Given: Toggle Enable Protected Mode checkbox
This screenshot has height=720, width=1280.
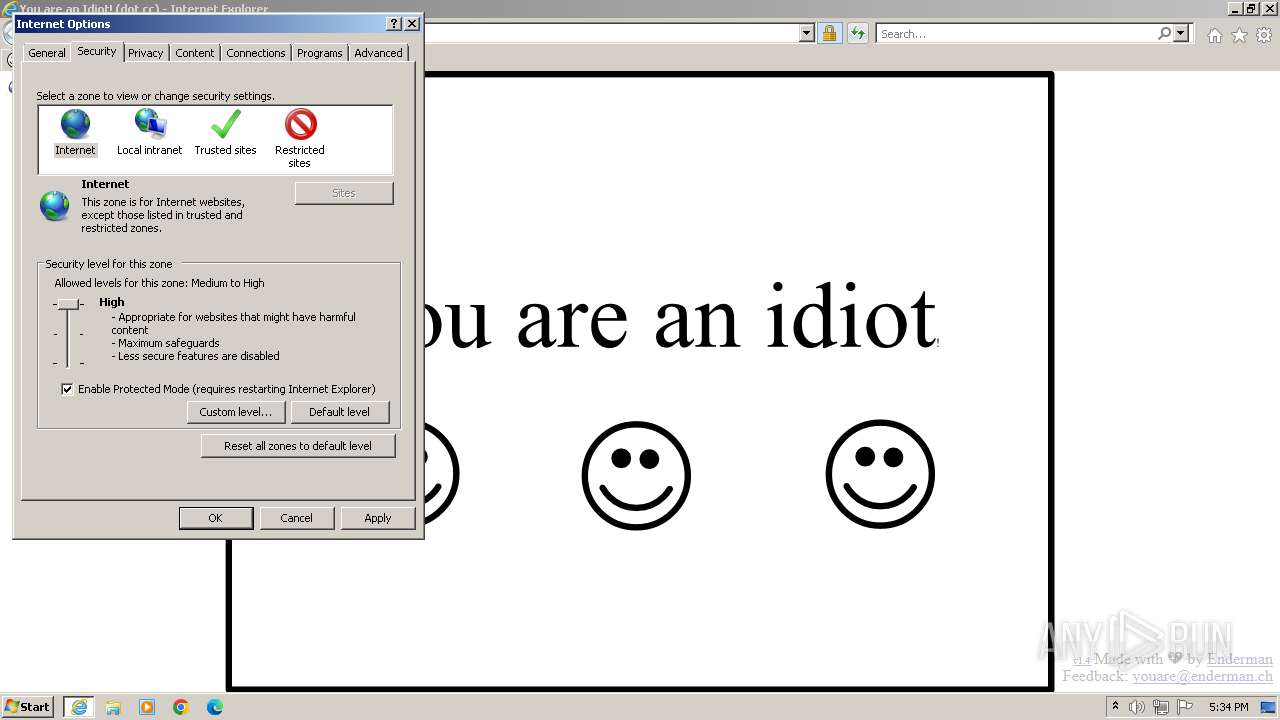Looking at the screenshot, I should coord(67,389).
